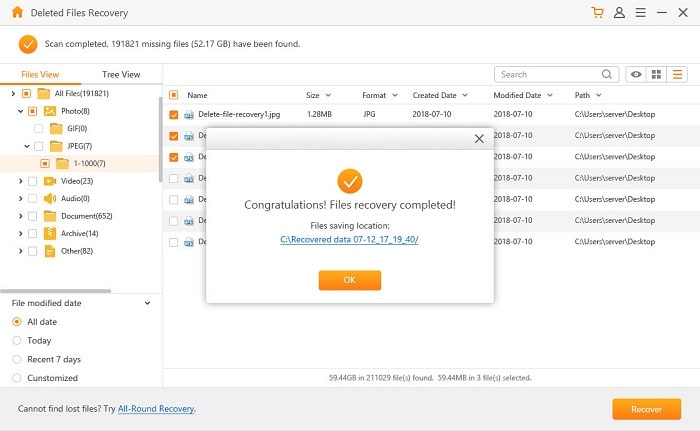Click the Audio speaker icon

[x=50, y=198]
